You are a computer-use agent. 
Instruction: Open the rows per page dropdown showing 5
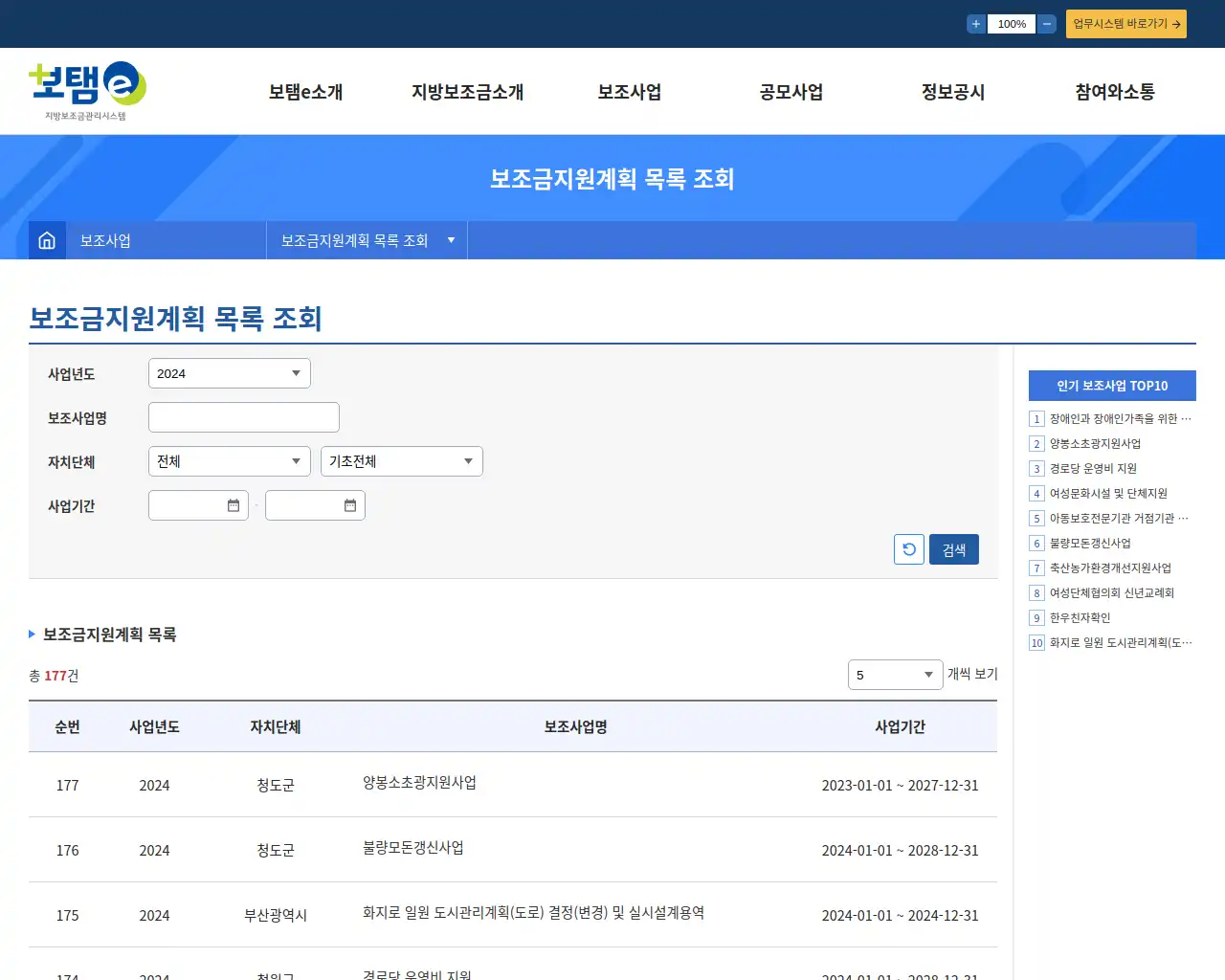[896, 675]
